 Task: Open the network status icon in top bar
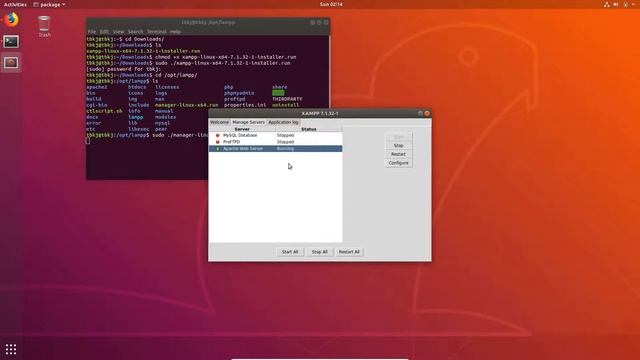click(607, 4)
